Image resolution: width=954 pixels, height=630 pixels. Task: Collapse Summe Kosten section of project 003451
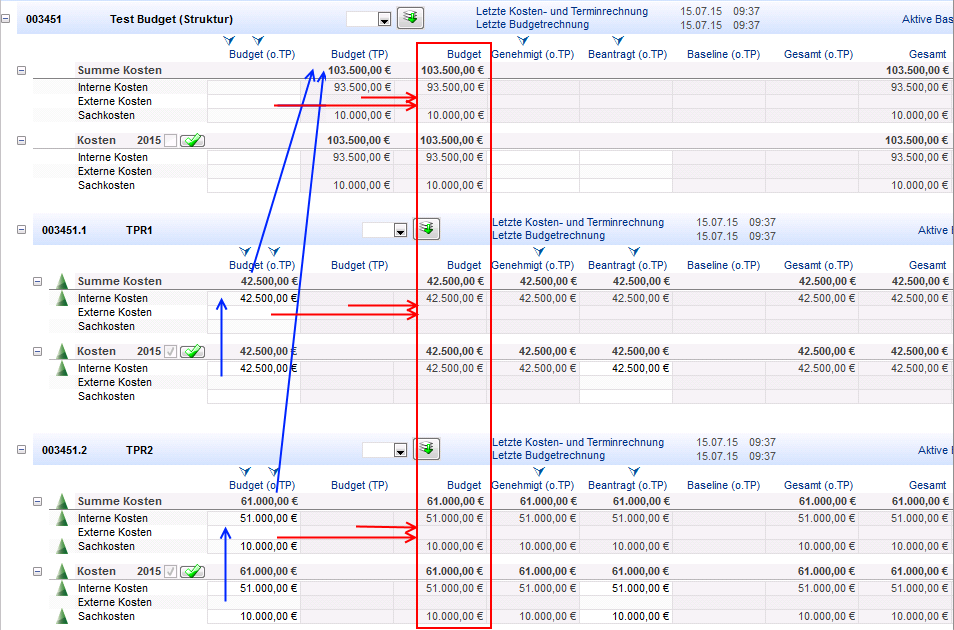(x=21, y=71)
